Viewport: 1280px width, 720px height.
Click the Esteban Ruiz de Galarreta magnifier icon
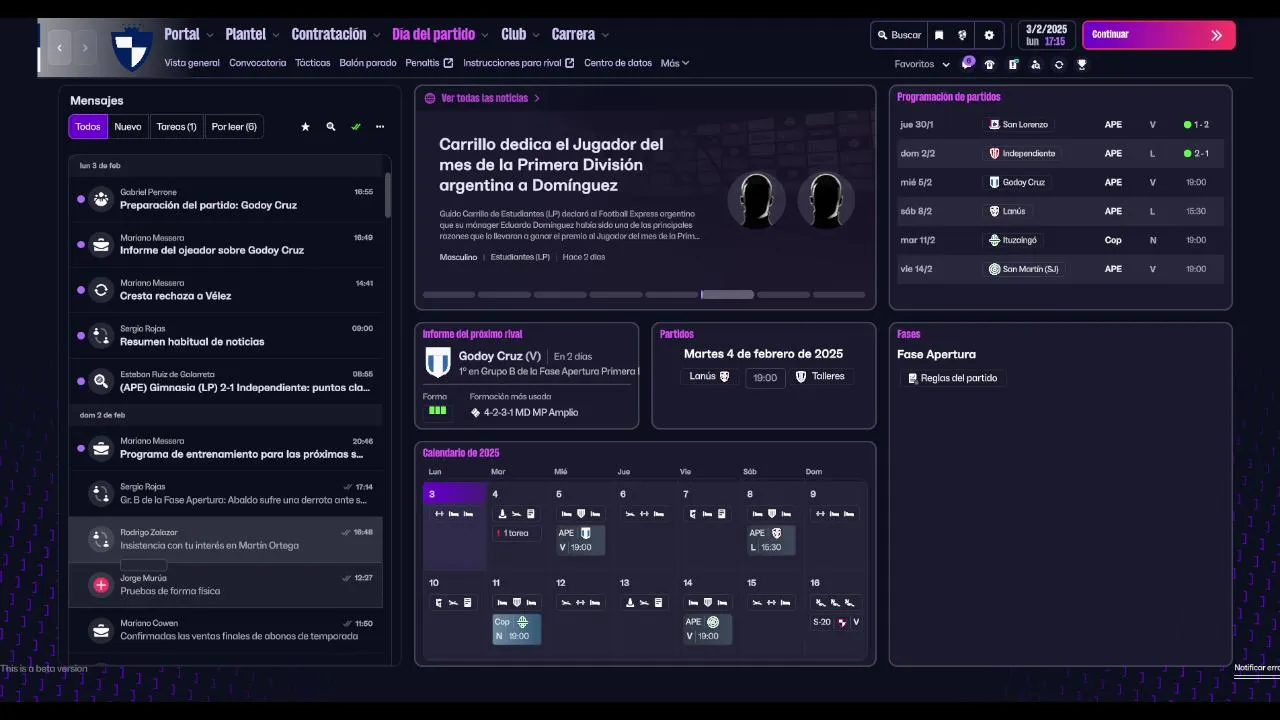[x=101, y=381]
